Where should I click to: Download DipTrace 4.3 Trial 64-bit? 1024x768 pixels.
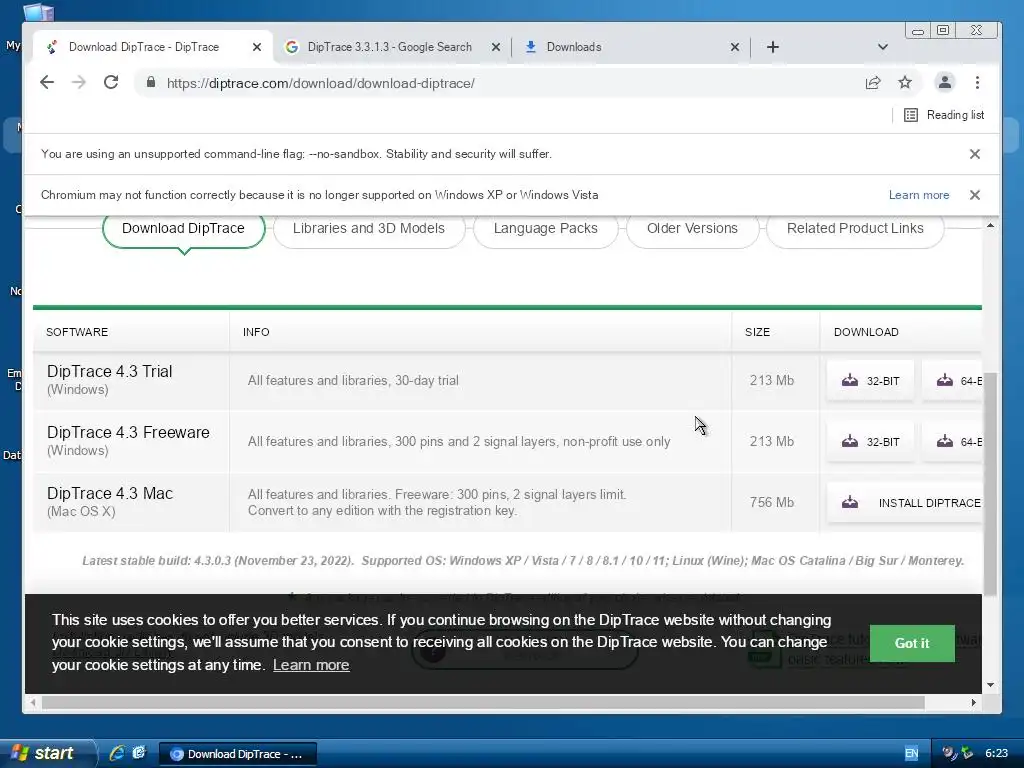coord(952,381)
